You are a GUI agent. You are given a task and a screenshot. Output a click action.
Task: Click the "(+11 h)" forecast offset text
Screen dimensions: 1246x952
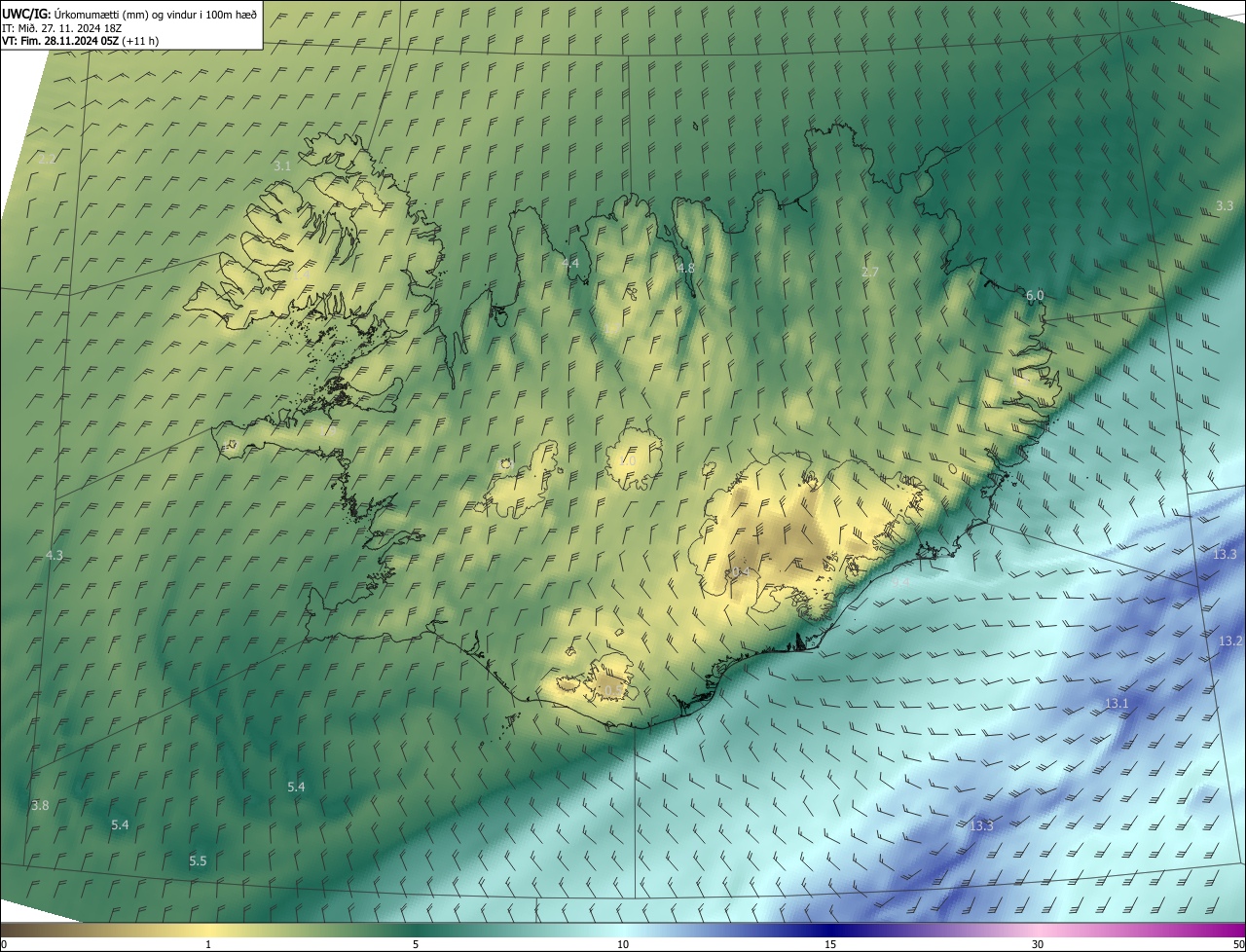pos(141,41)
